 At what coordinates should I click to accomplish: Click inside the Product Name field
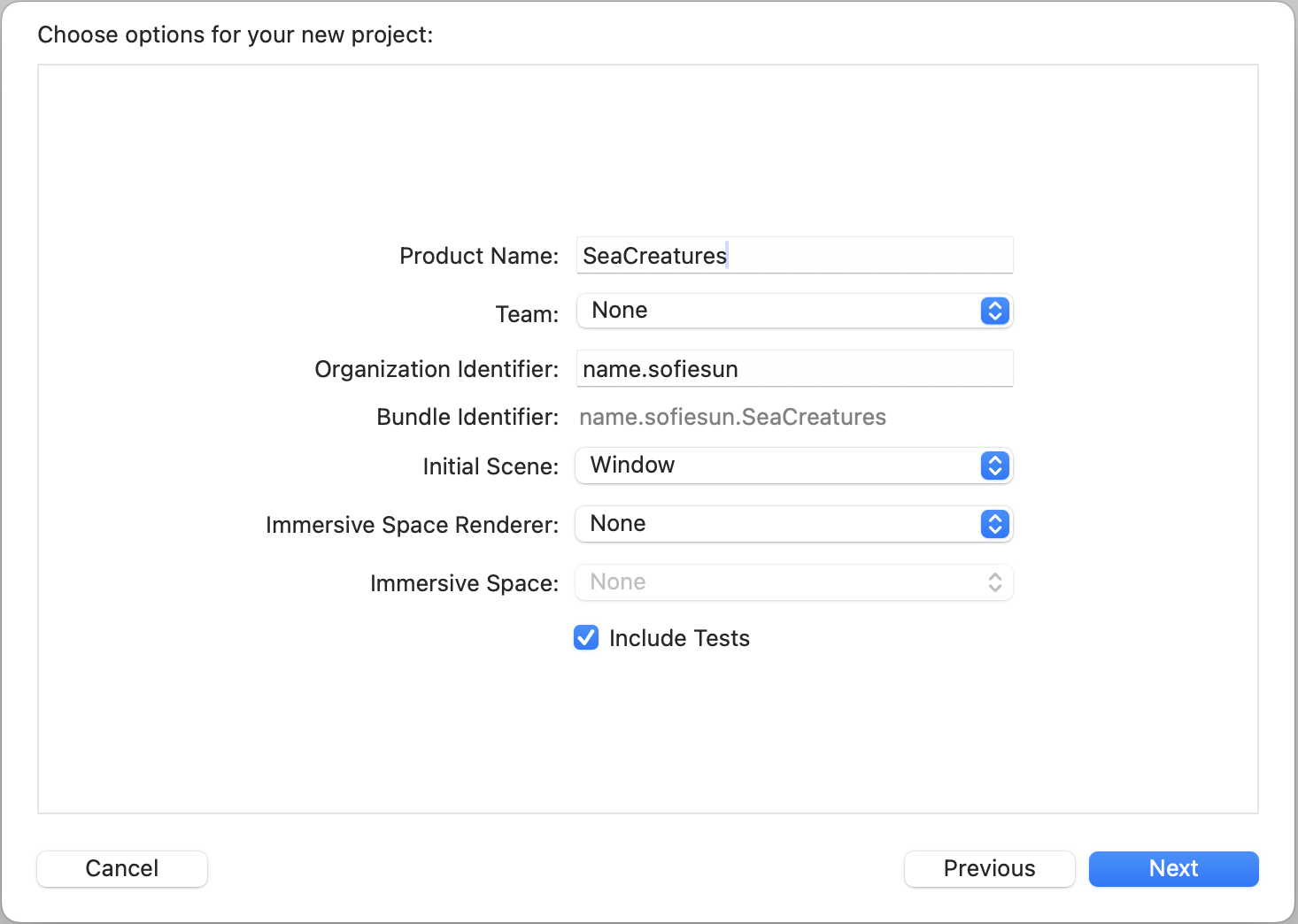pyautogui.click(x=793, y=255)
